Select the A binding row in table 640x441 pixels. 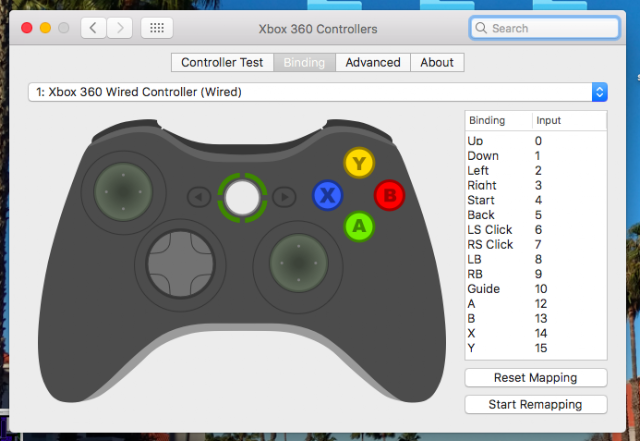pyautogui.click(x=536, y=303)
